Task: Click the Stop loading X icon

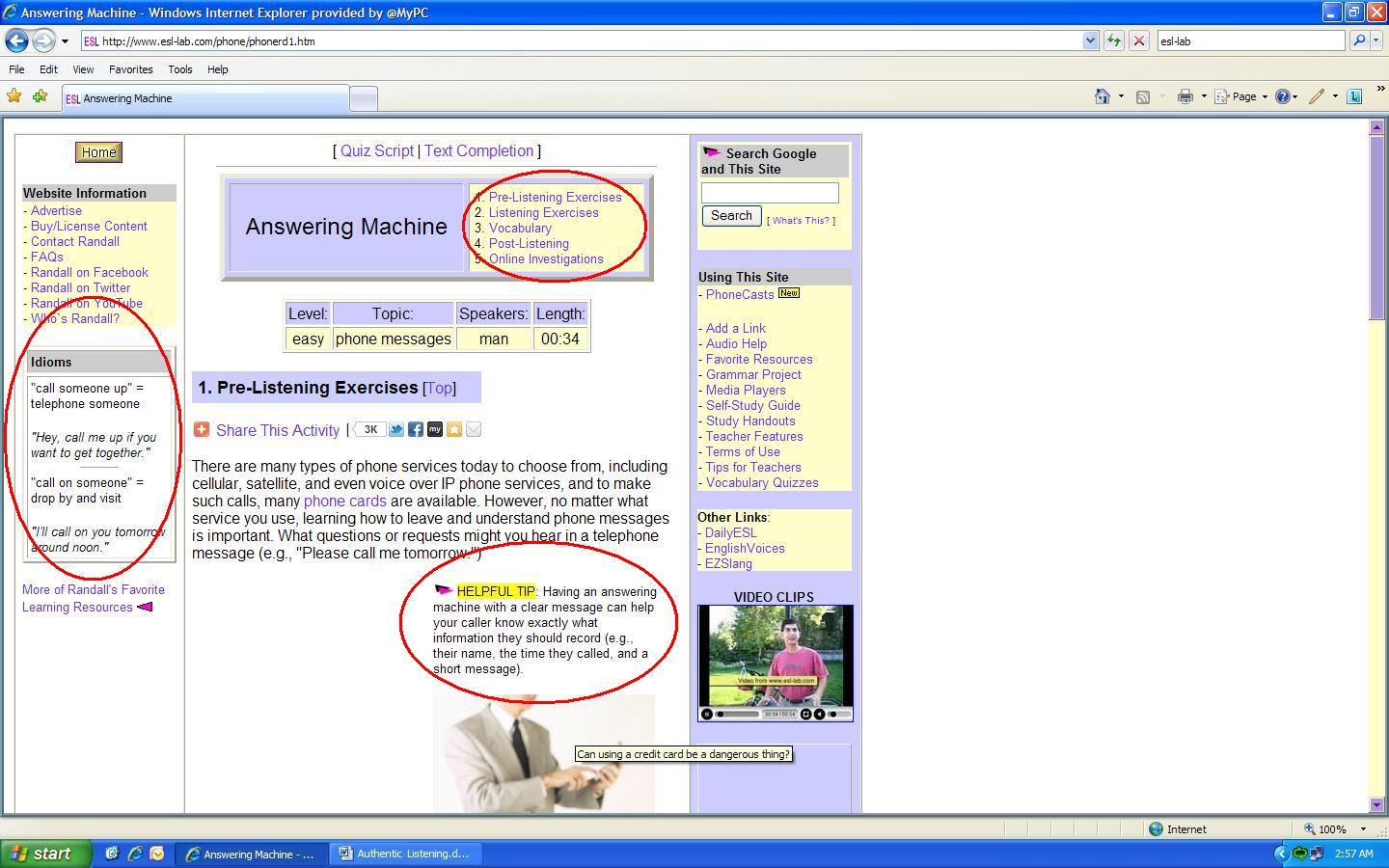Action: click(x=1138, y=41)
